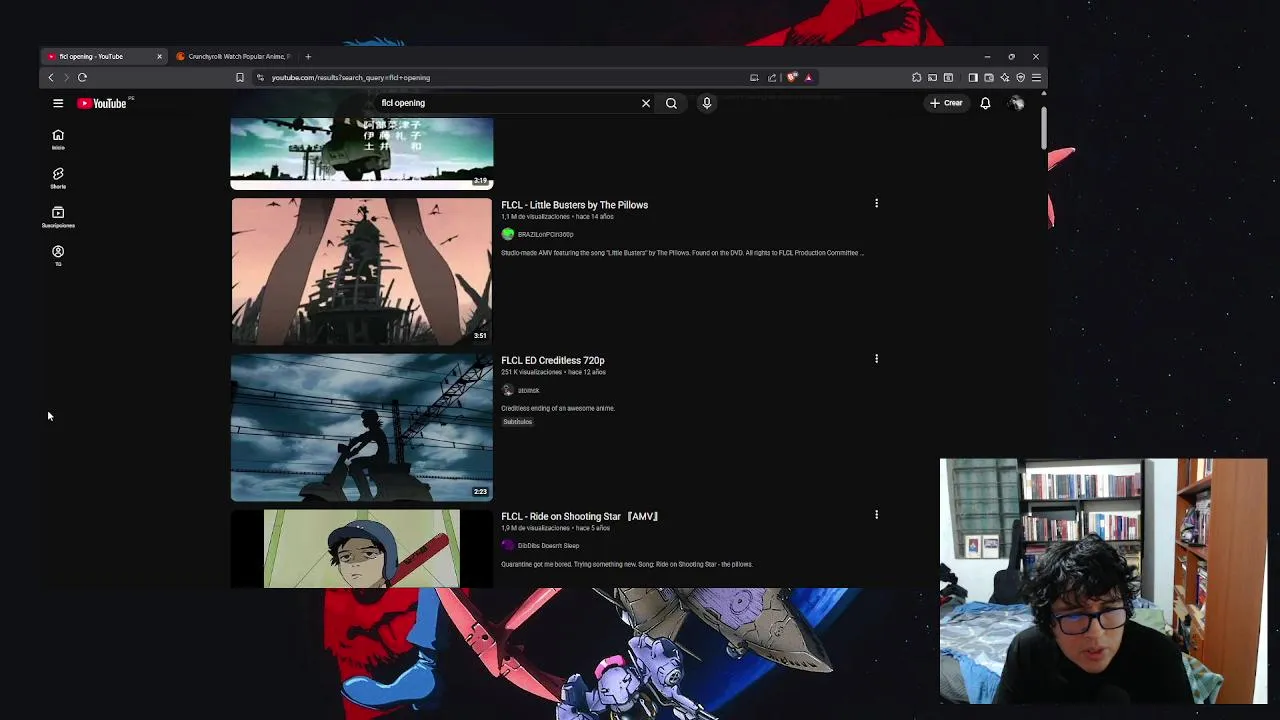Start voice search with the microphone
1280x720 pixels.
click(707, 103)
